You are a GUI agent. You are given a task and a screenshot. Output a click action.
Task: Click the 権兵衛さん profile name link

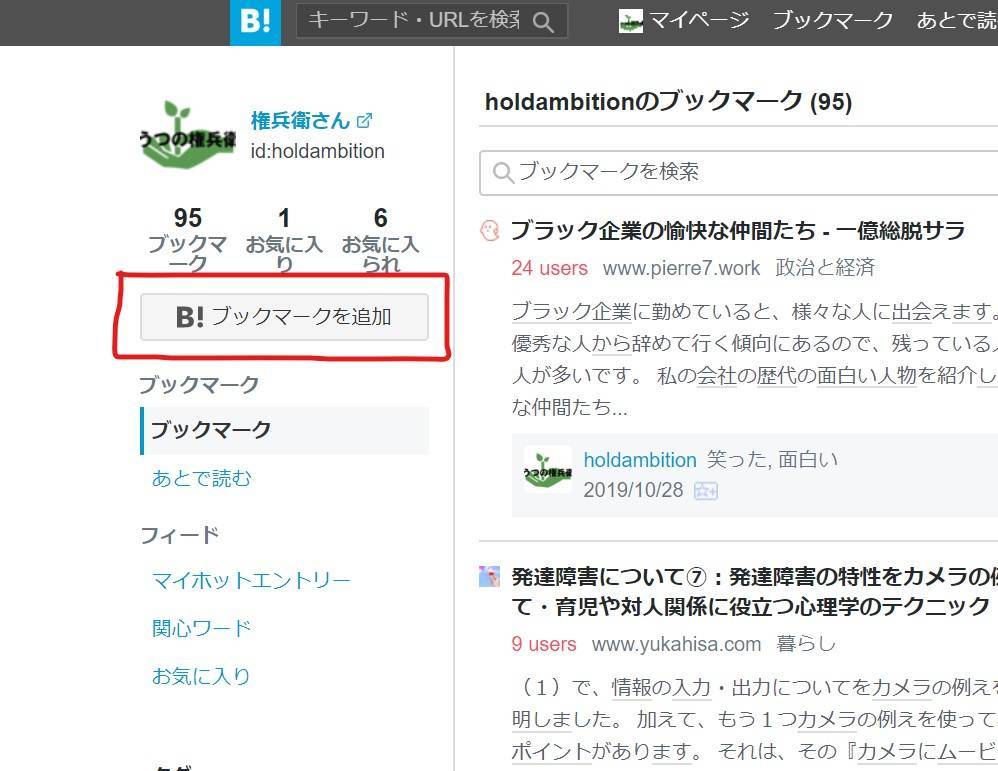click(300, 120)
